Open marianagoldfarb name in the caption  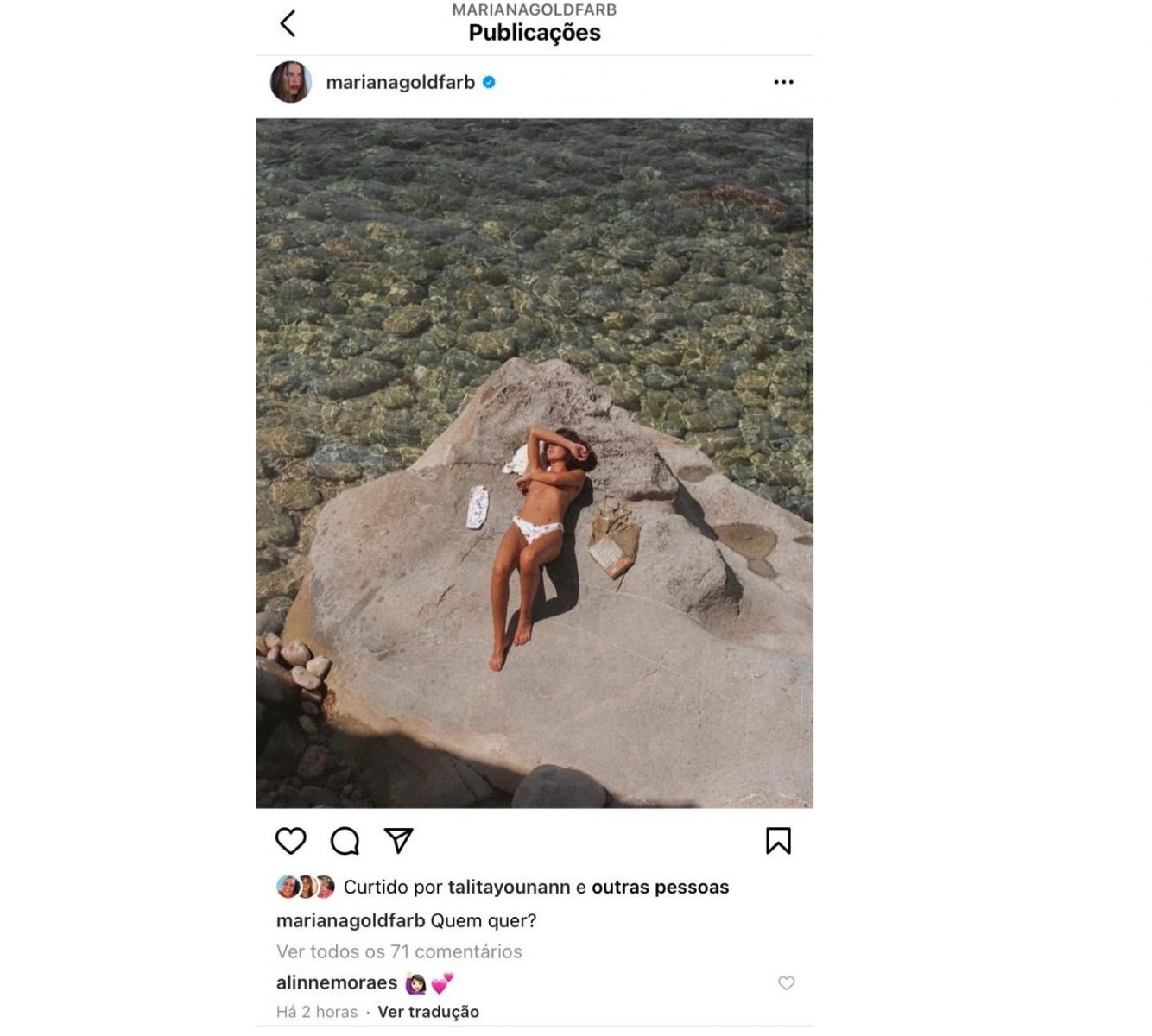351,921
